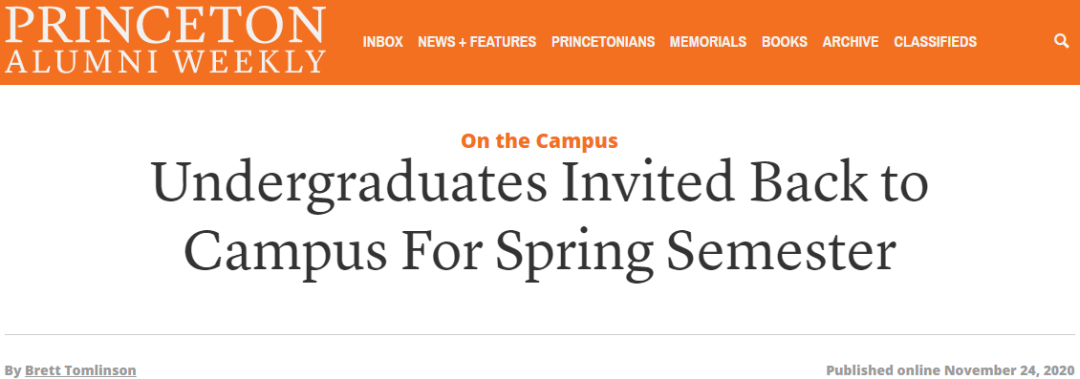
Task: Select the Memorials menu item
Action: [708, 42]
